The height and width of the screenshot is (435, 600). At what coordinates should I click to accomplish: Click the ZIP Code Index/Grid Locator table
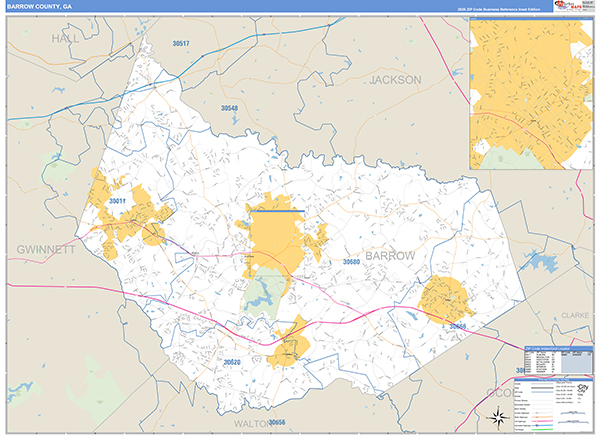[558, 360]
